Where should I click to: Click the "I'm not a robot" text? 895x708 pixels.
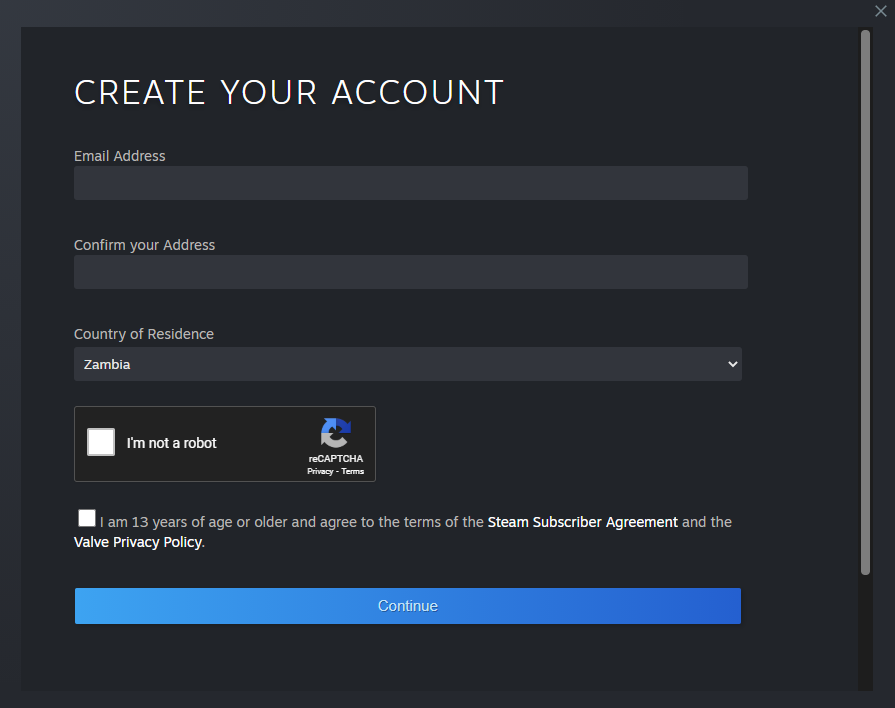171,443
